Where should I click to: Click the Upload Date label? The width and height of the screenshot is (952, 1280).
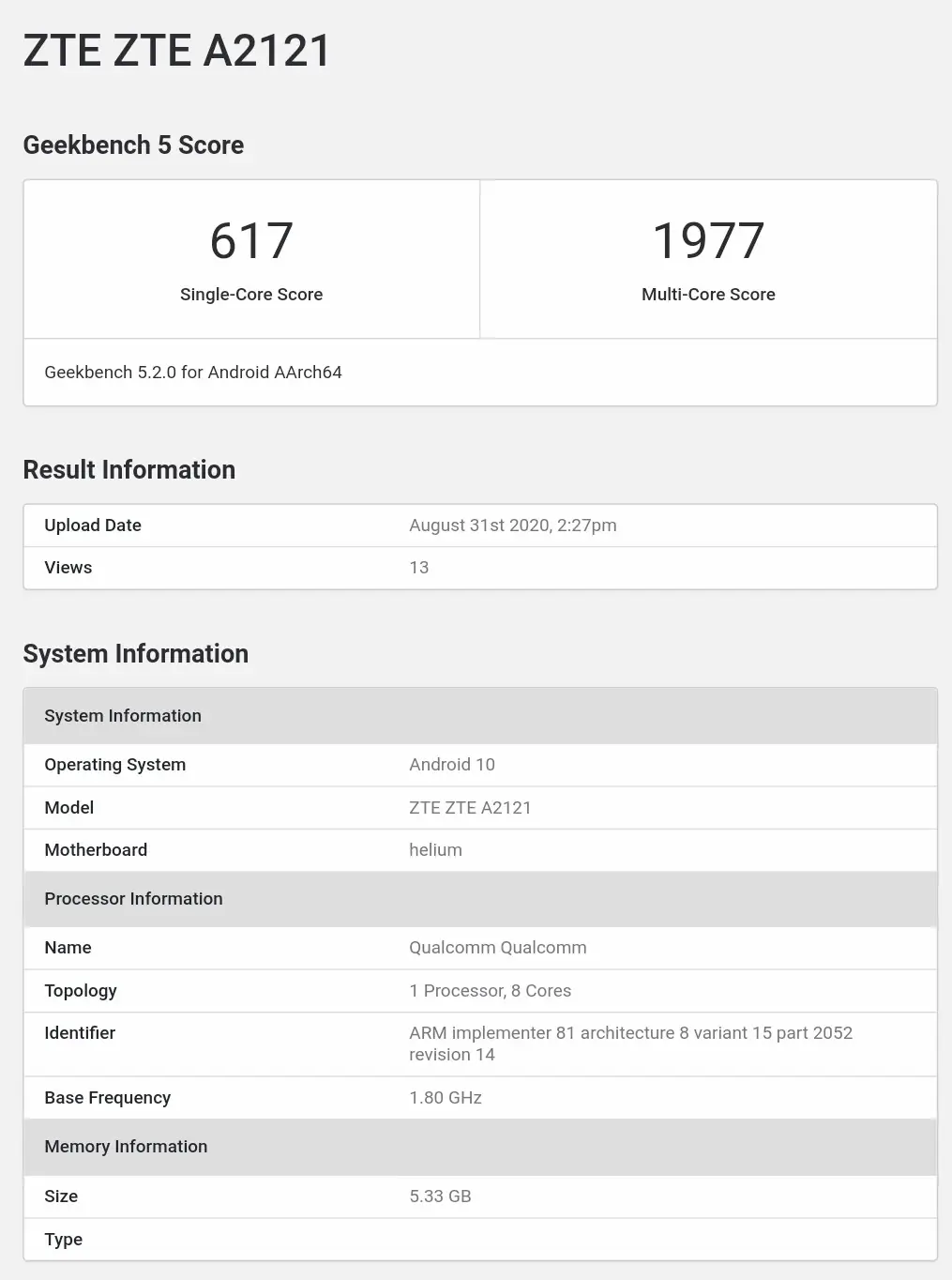click(93, 526)
